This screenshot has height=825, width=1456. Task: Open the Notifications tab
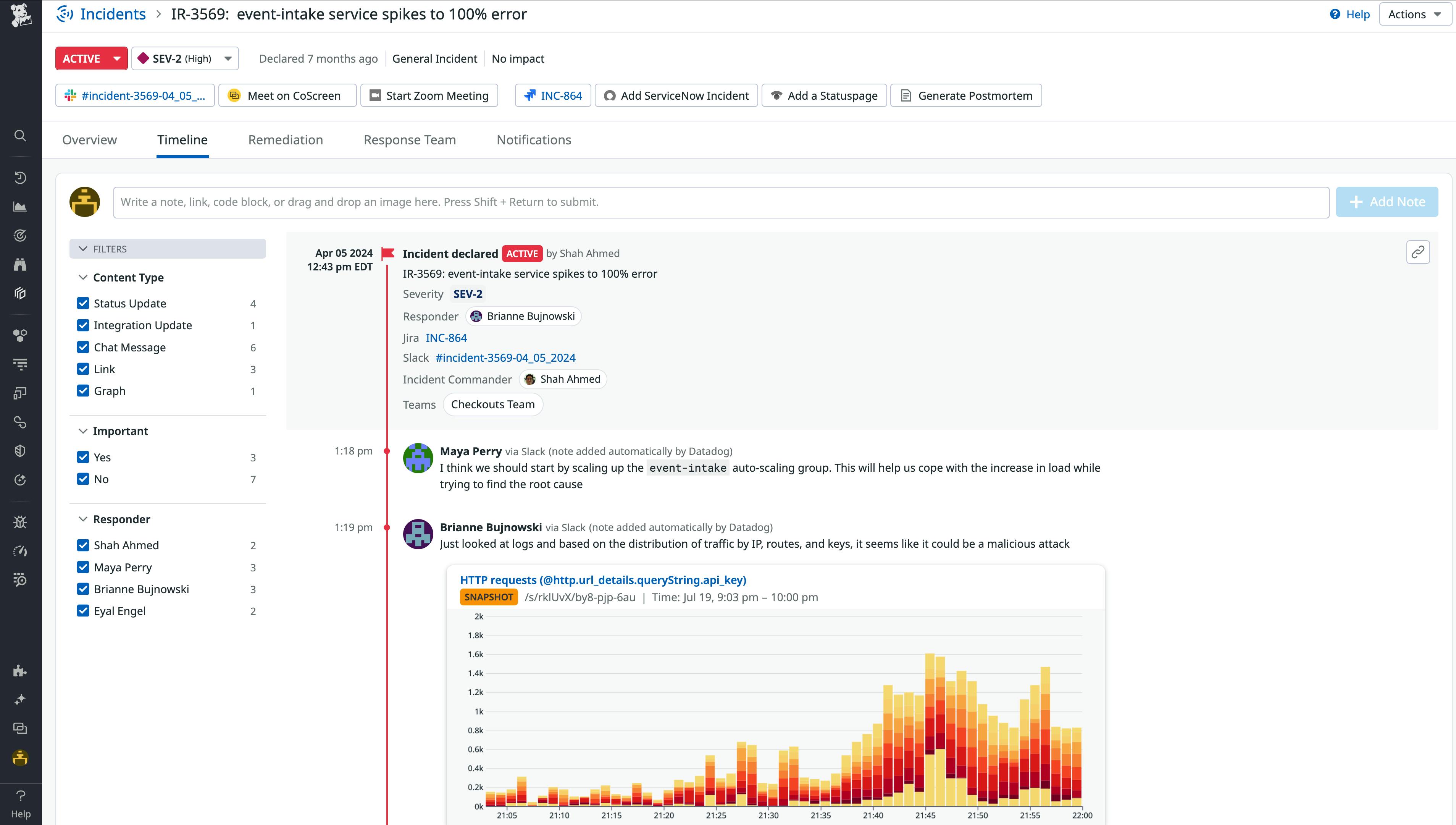point(533,139)
